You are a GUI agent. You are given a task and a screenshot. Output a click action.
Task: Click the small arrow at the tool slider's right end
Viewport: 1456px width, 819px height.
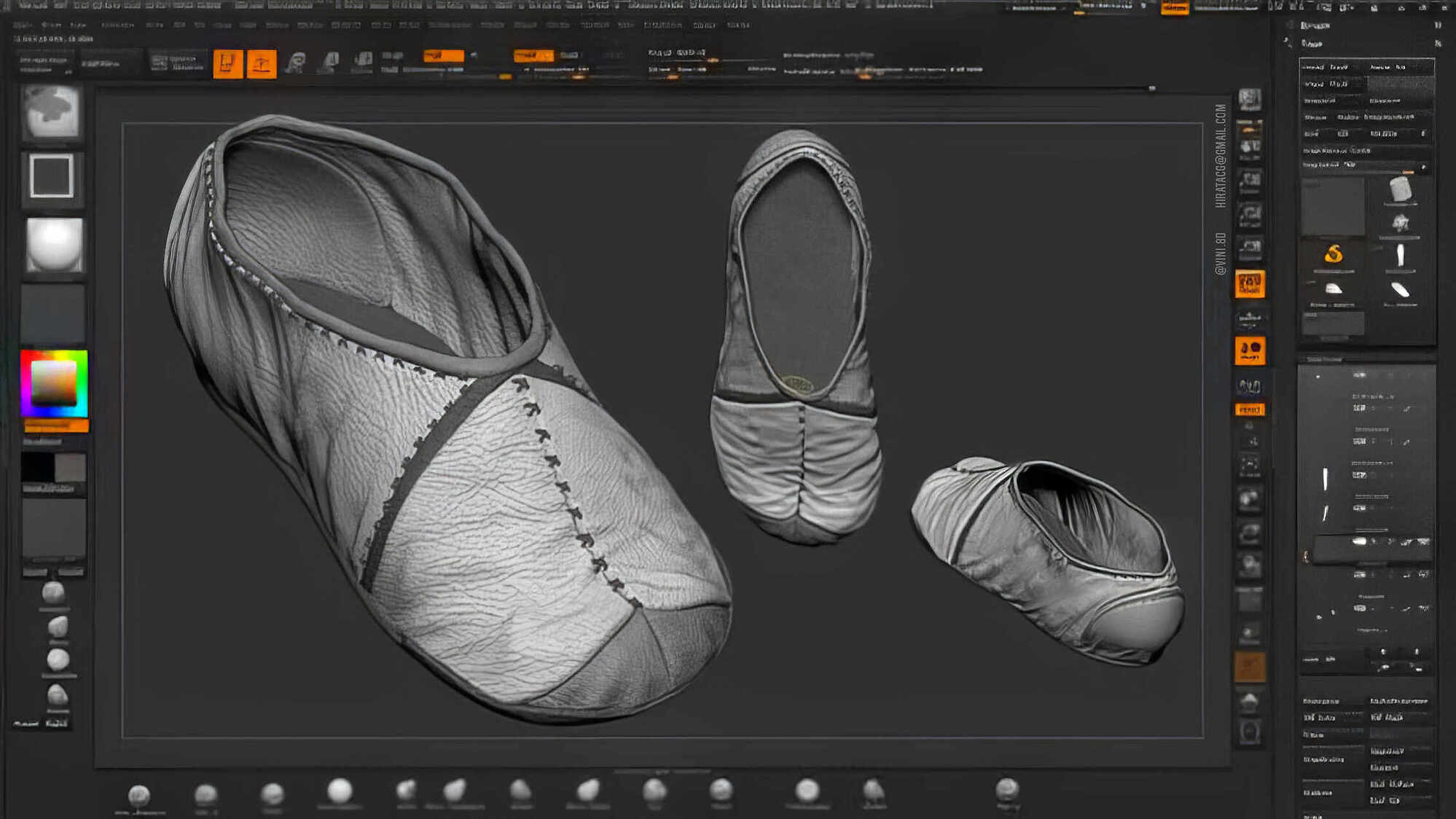(1423, 167)
